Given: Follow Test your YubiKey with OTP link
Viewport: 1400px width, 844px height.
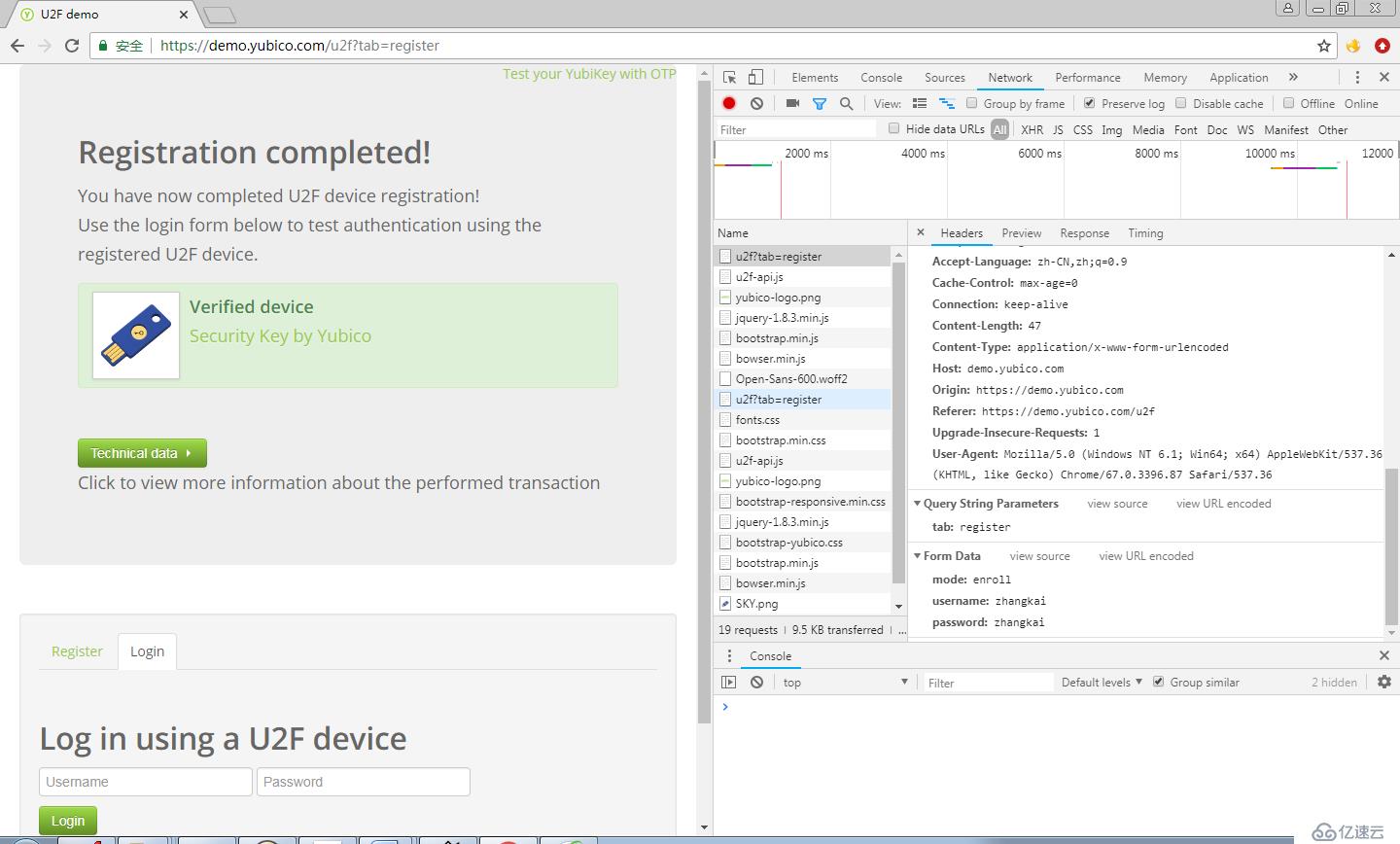Looking at the screenshot, I should pos(589,74).
